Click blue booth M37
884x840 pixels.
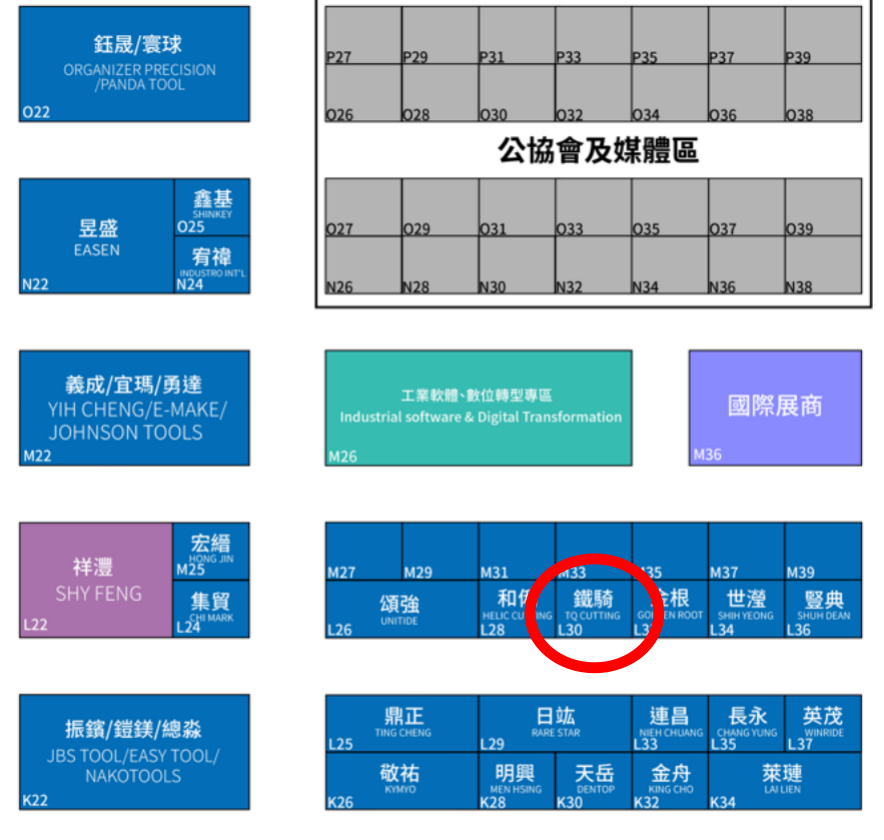pos(747,551)
